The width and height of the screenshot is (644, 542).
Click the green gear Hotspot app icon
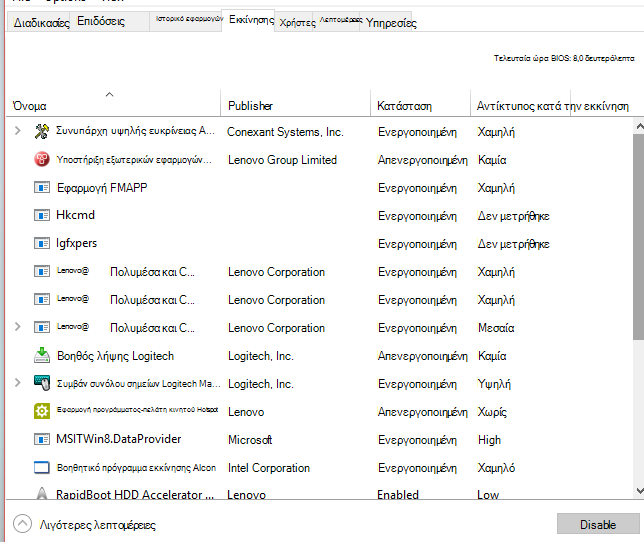pos(41,411)
